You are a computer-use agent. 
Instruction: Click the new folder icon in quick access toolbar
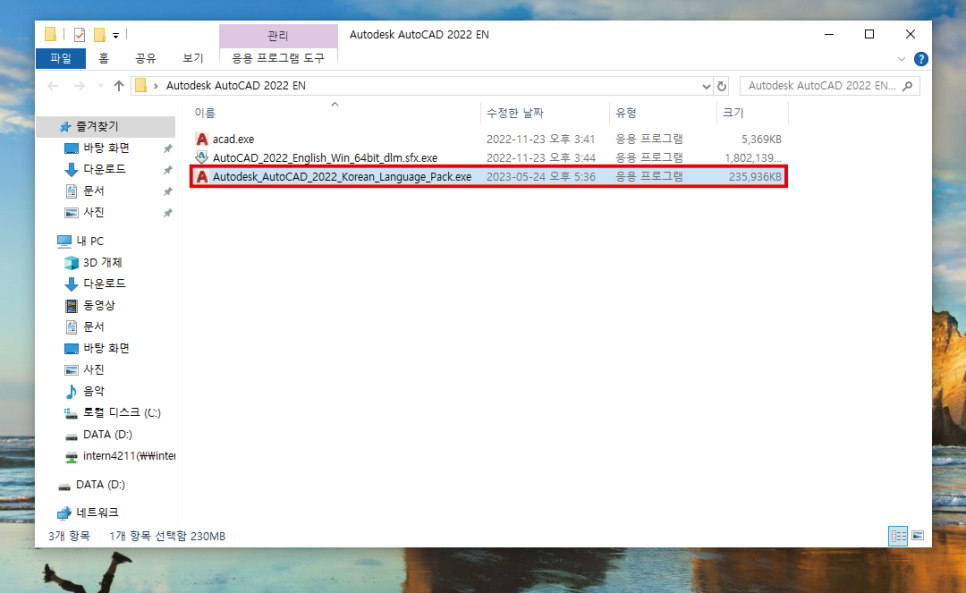click(99, 35)
